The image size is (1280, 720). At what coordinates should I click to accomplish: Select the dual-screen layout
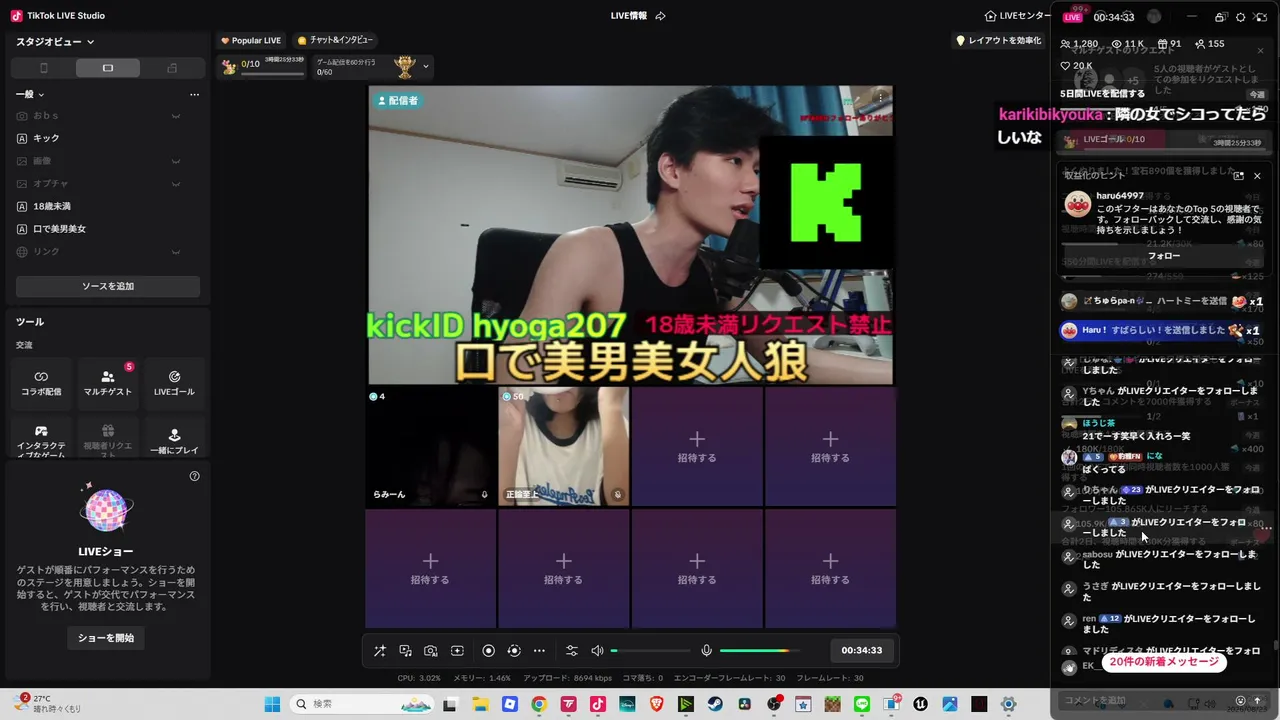point(172,68)
